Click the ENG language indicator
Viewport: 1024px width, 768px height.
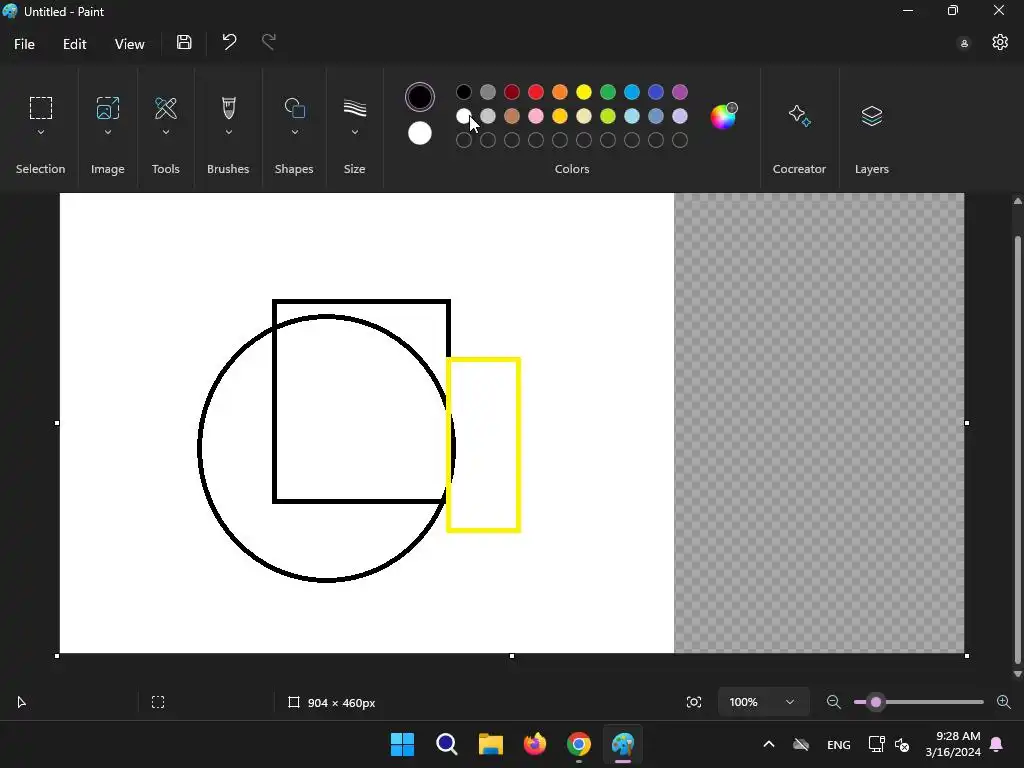[839, 744]
